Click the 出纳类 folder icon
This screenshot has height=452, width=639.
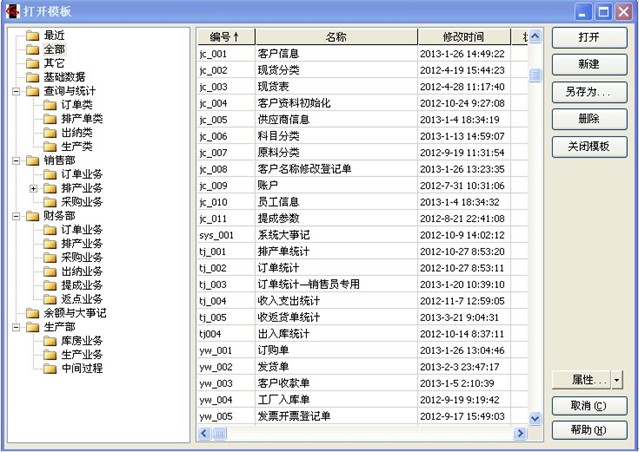[x=51, y=132]
